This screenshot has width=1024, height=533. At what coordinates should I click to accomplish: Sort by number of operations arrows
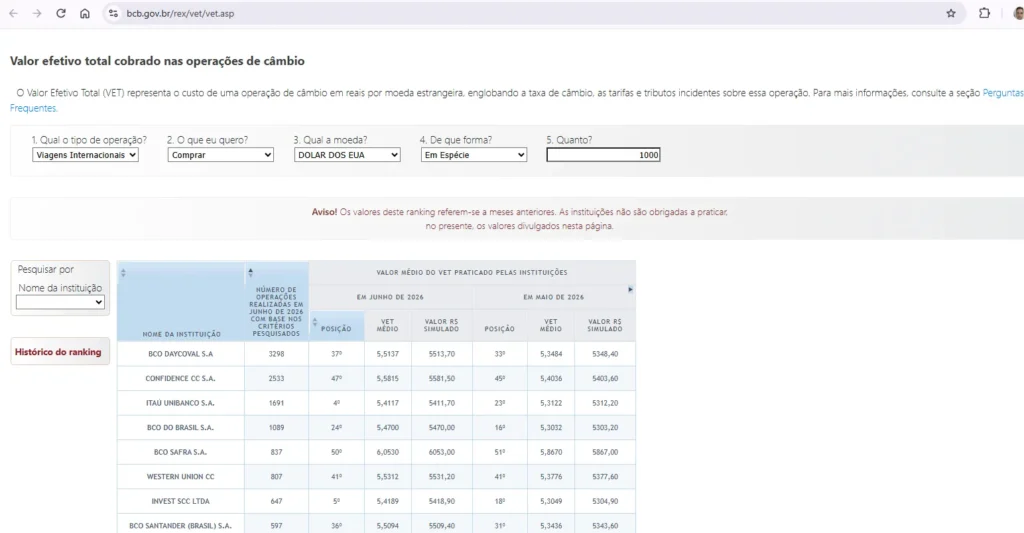[250, 272]
